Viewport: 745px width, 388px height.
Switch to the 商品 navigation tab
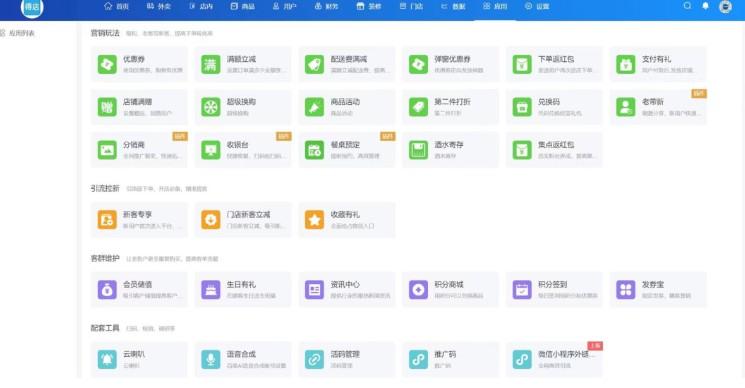click(x=243, y=6)
